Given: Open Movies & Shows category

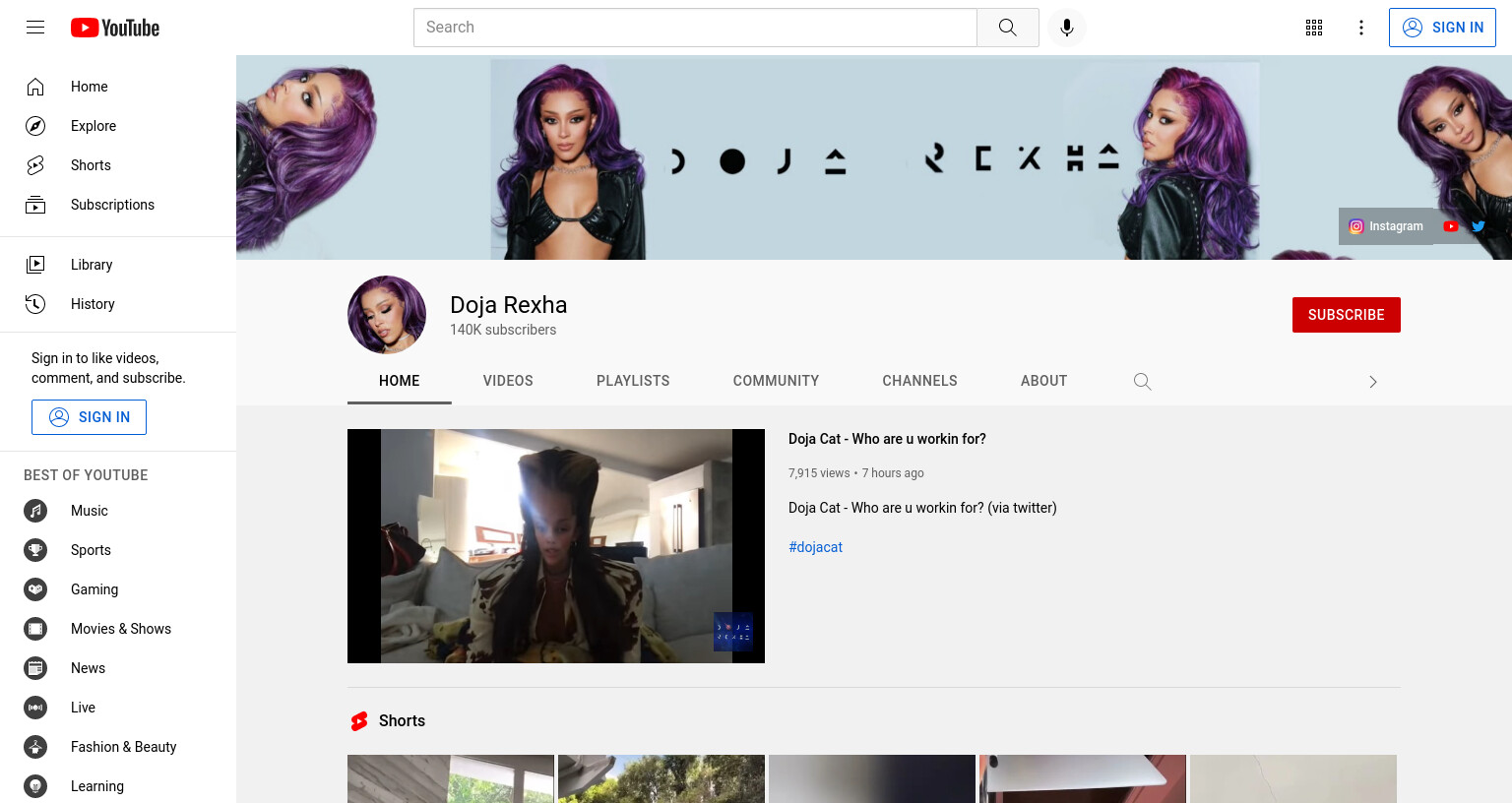Looking at the screenshot, I should click(118, 629).
